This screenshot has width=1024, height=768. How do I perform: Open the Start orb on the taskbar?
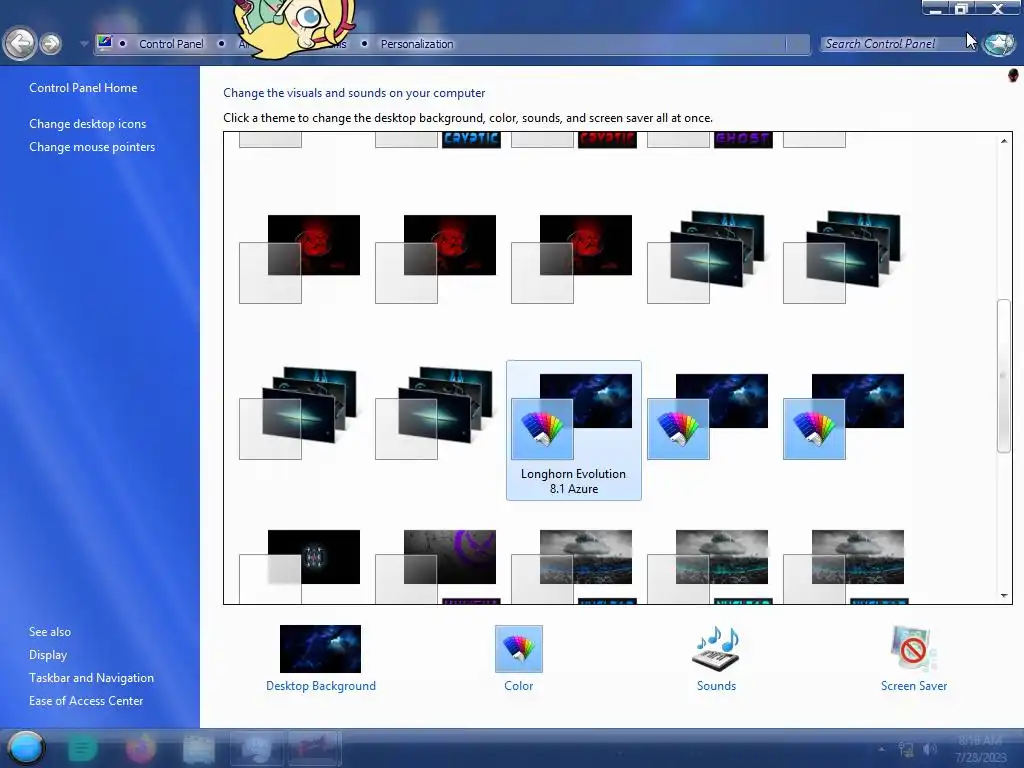(26, 748)
